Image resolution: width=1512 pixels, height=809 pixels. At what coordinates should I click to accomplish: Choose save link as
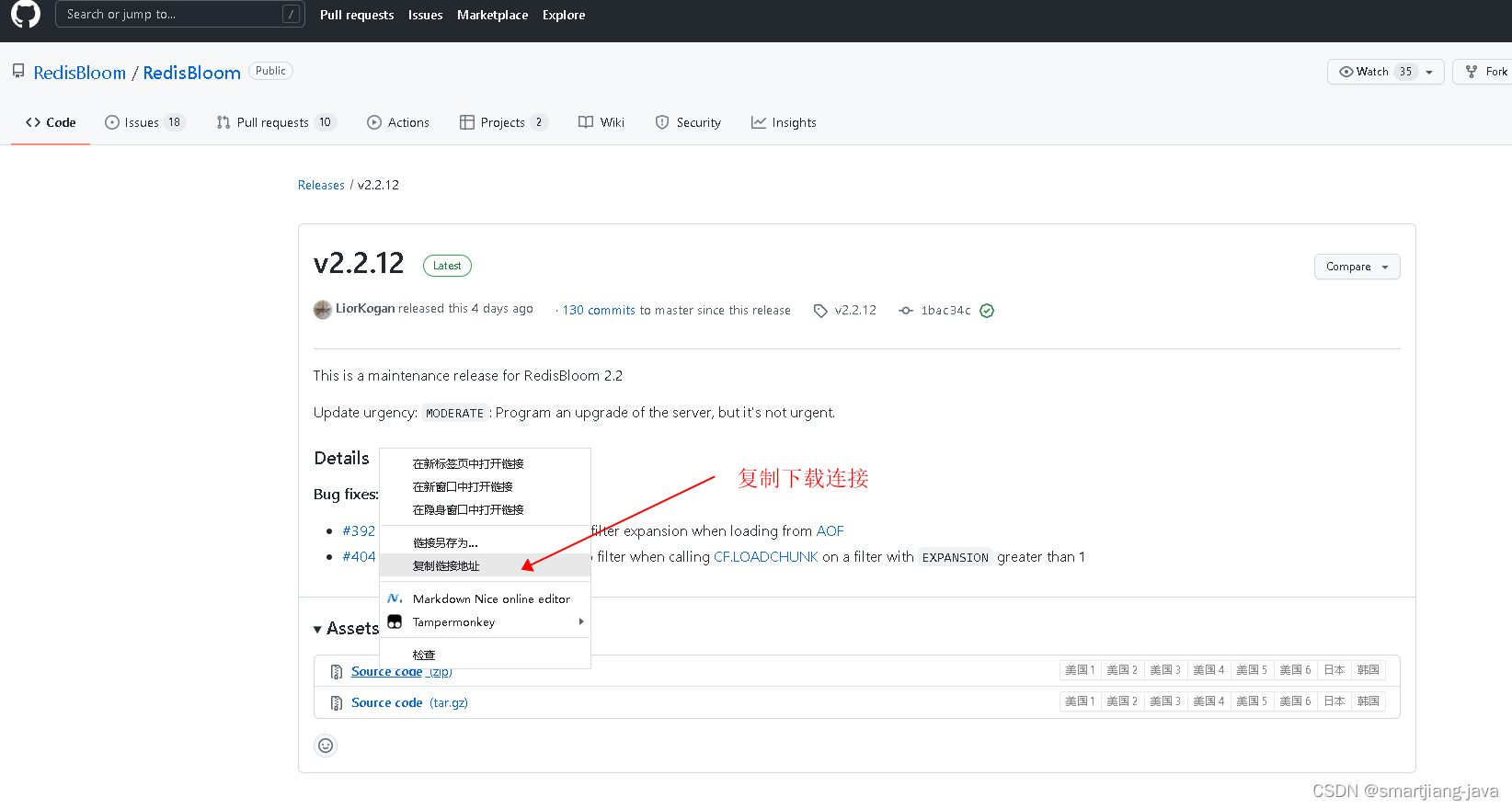485,543
